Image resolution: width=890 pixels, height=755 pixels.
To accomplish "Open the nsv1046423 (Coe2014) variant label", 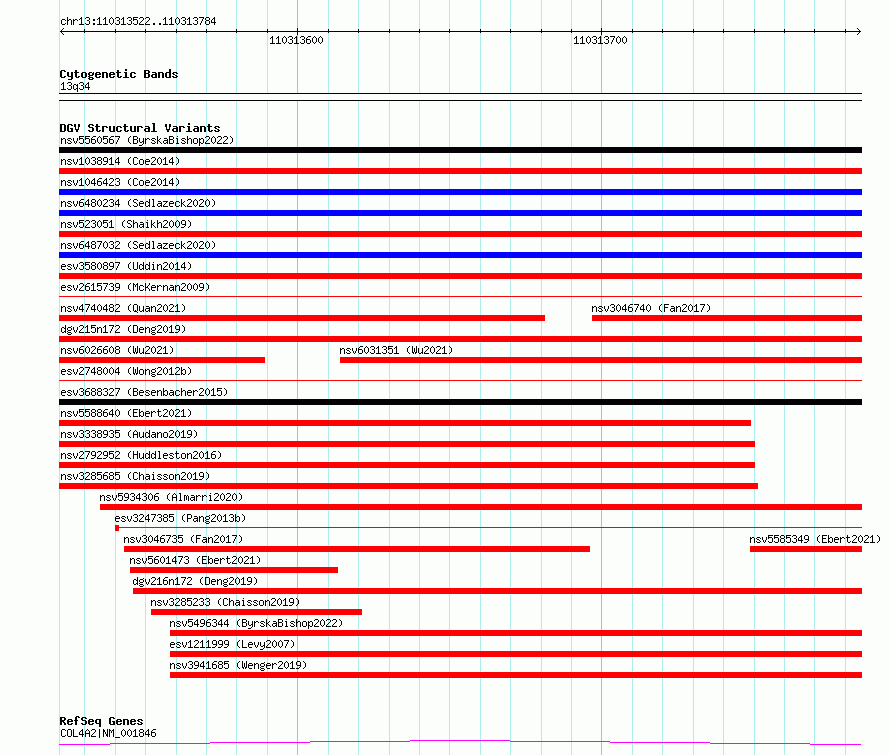I will tap(120, 182).
